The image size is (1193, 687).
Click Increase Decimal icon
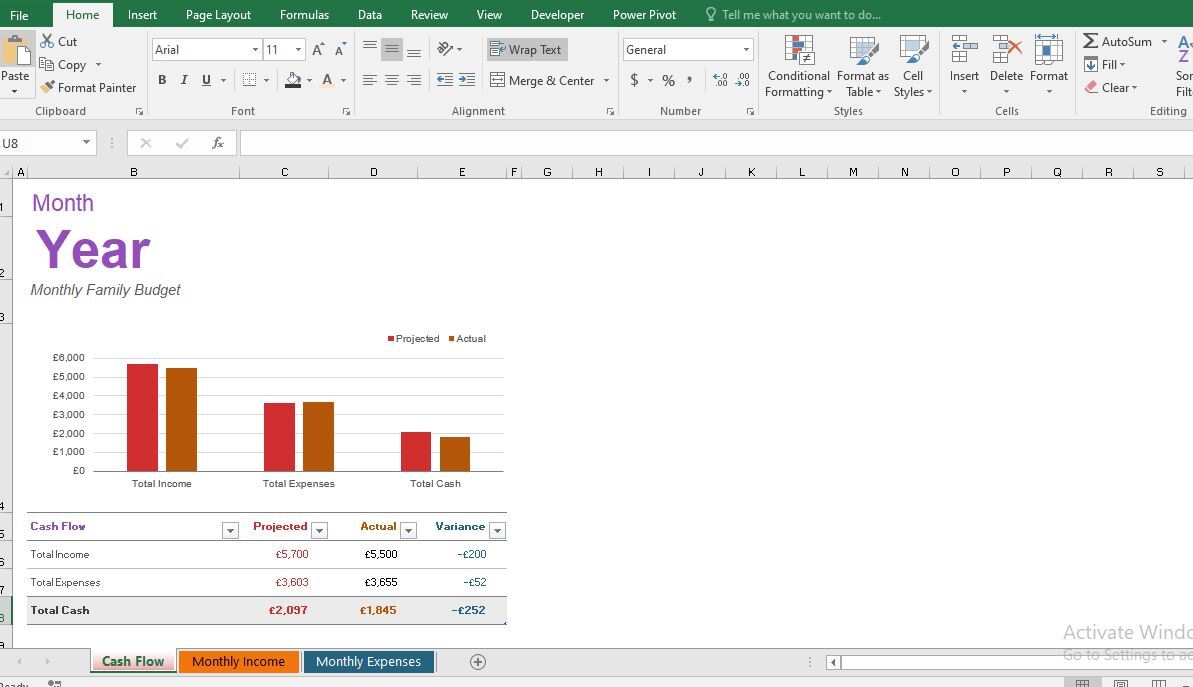point(720,79)
